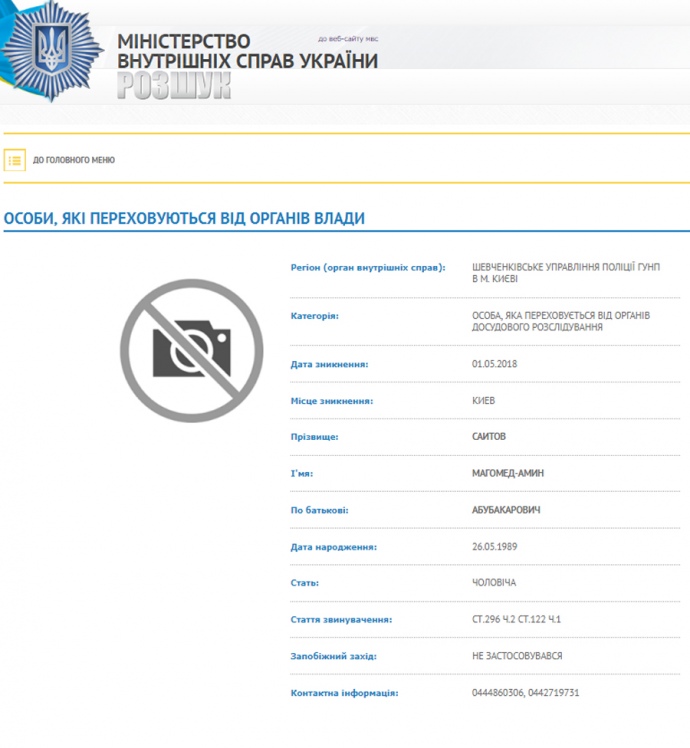Click the 'Регіон (орган внутрішніх справ)' label
690x748 pixels.
coord(368,268)
